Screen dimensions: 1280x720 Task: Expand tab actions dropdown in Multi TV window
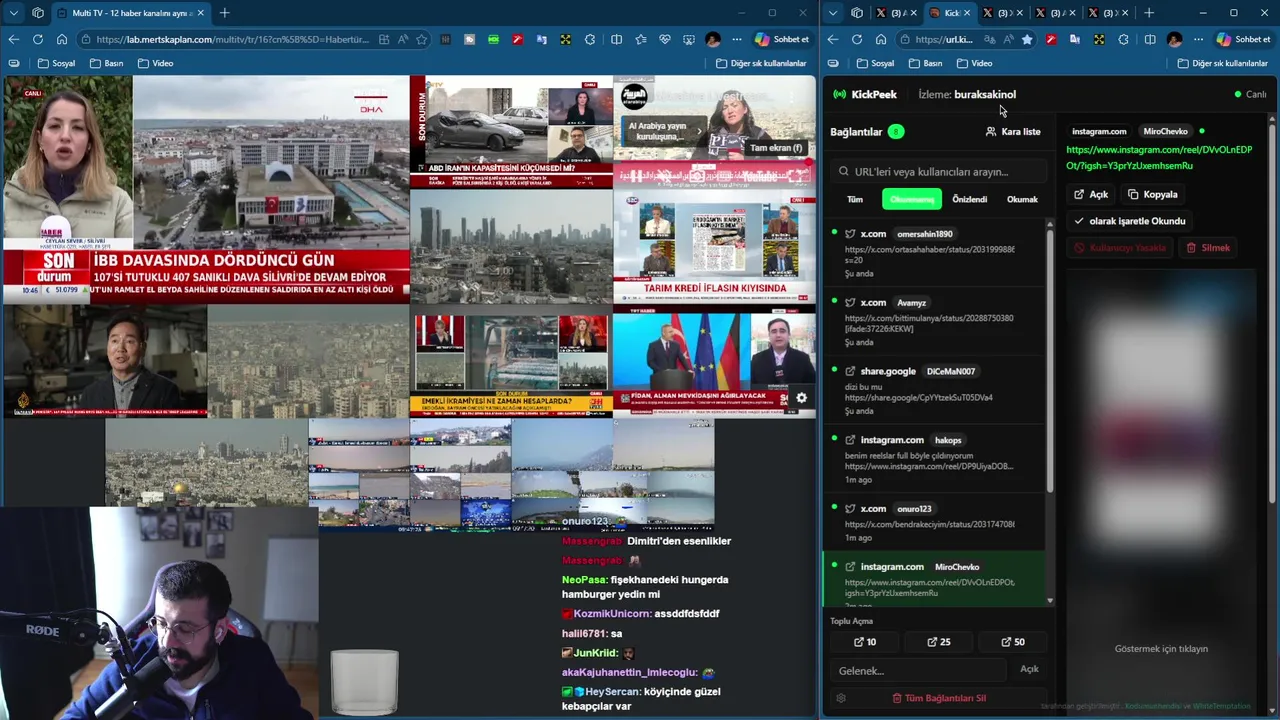pyautogui.click(x=13, y=13)
